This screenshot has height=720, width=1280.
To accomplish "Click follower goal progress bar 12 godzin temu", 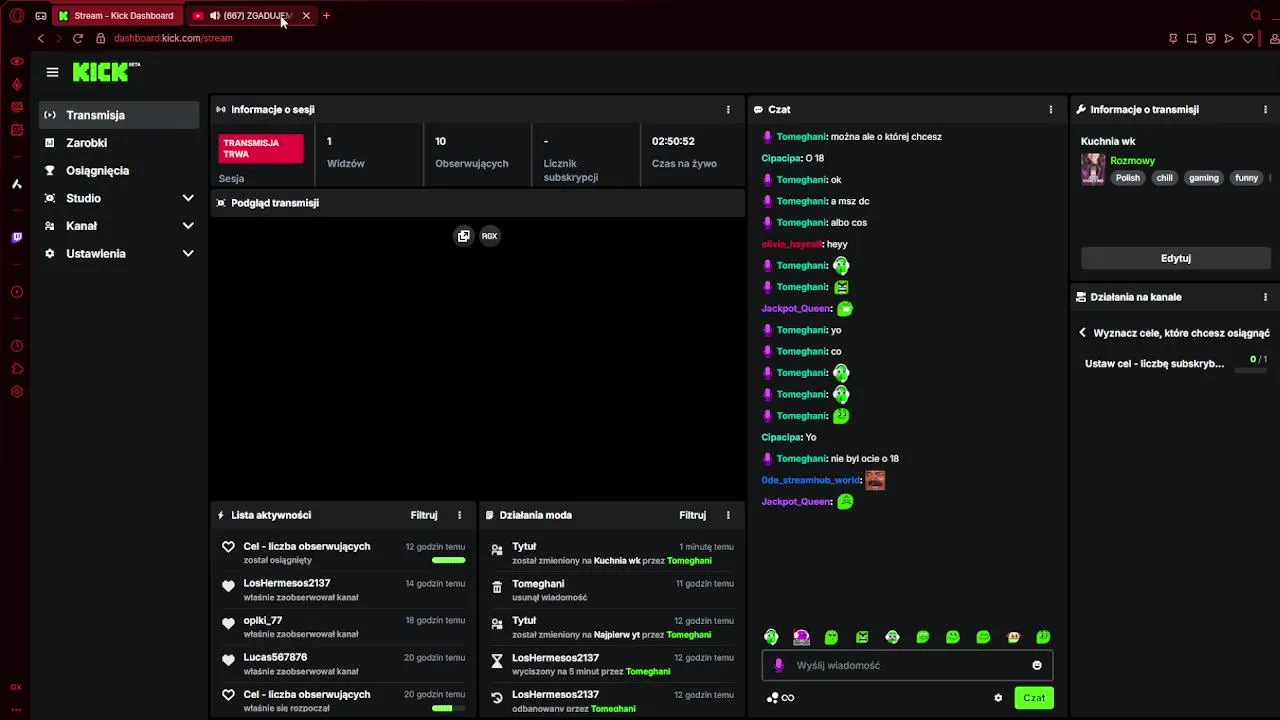I will pos(448,560).
